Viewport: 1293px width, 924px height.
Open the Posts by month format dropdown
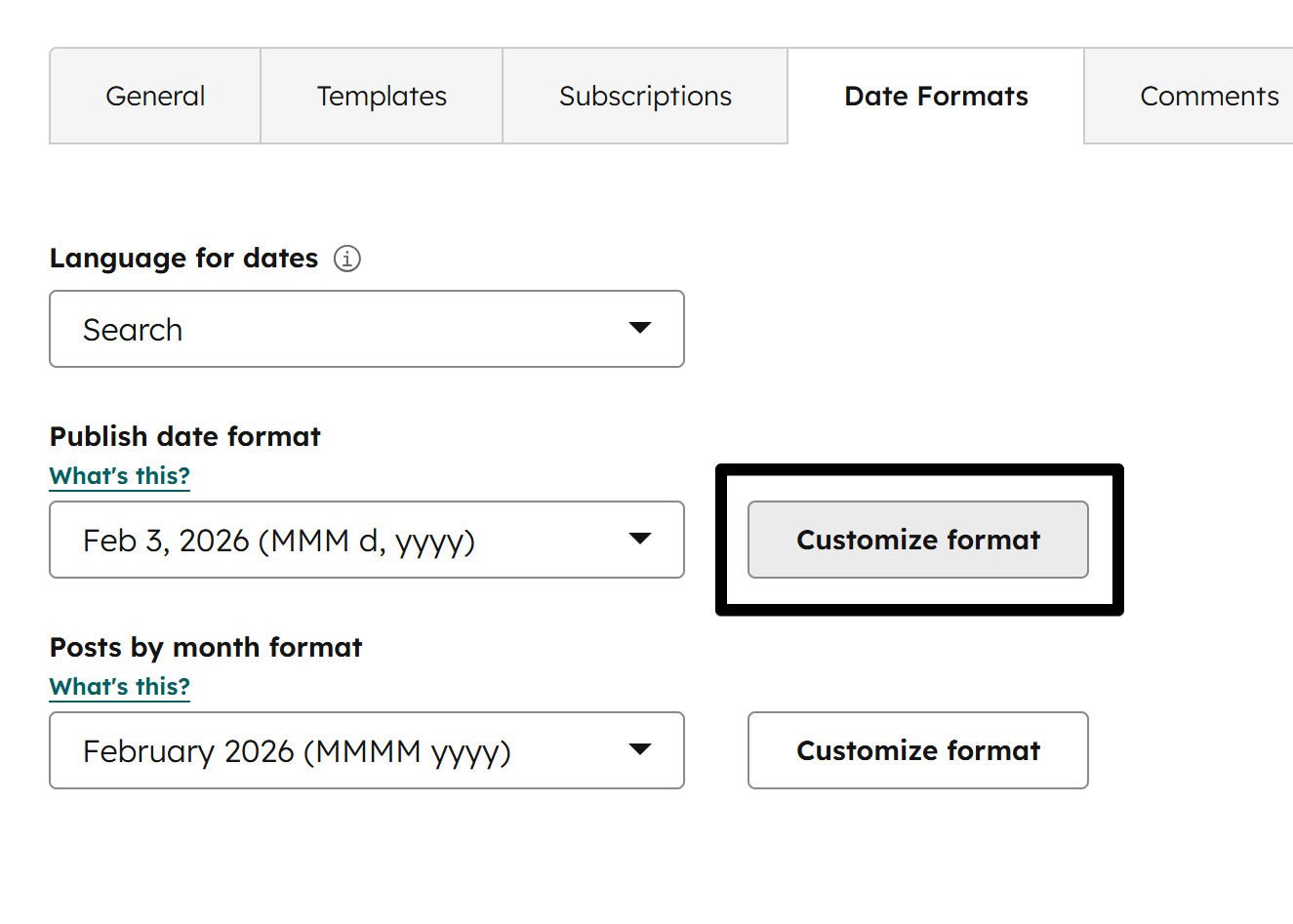(x=366, y=750)
